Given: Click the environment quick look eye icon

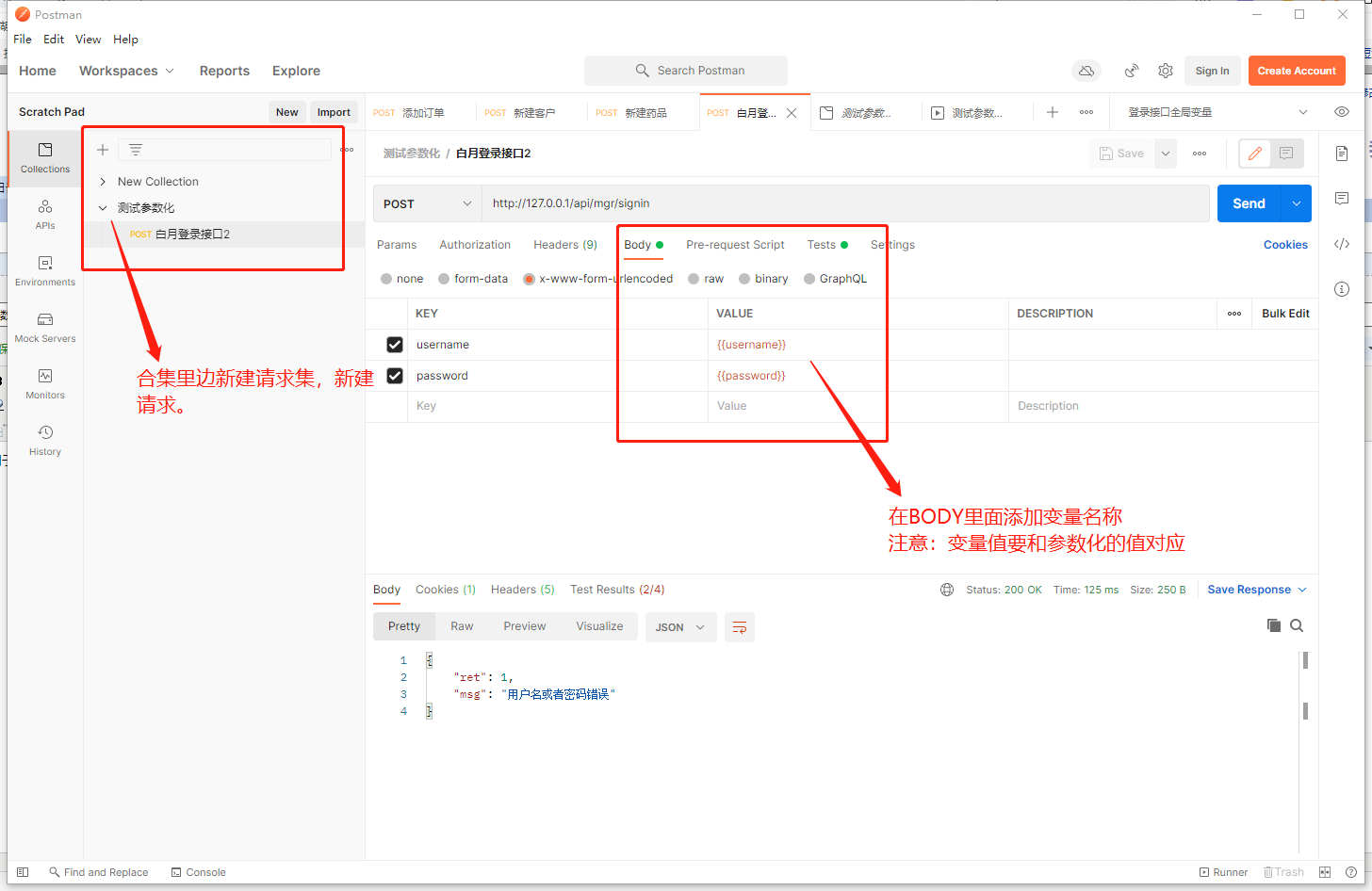Looking at the screenshot, I should [1342, 112].
